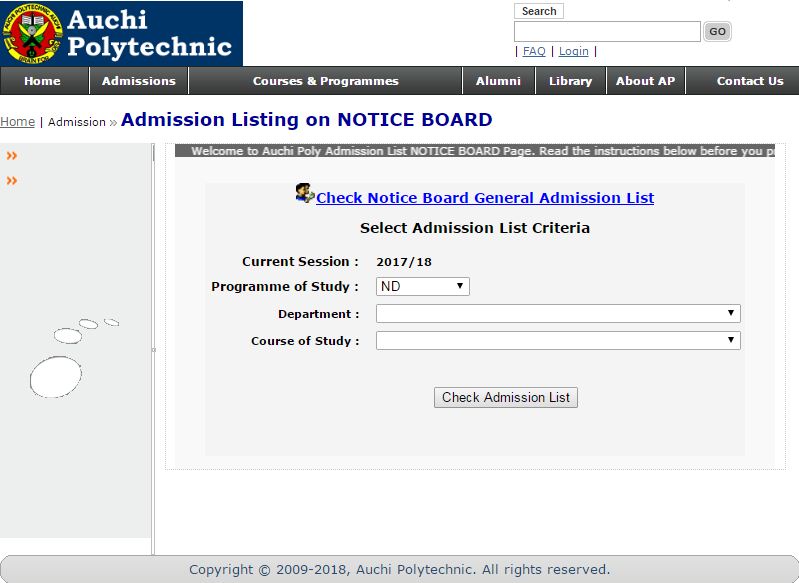Click the Login link
Viewport: 799px width, 583px height.
[x=574, y=51]
